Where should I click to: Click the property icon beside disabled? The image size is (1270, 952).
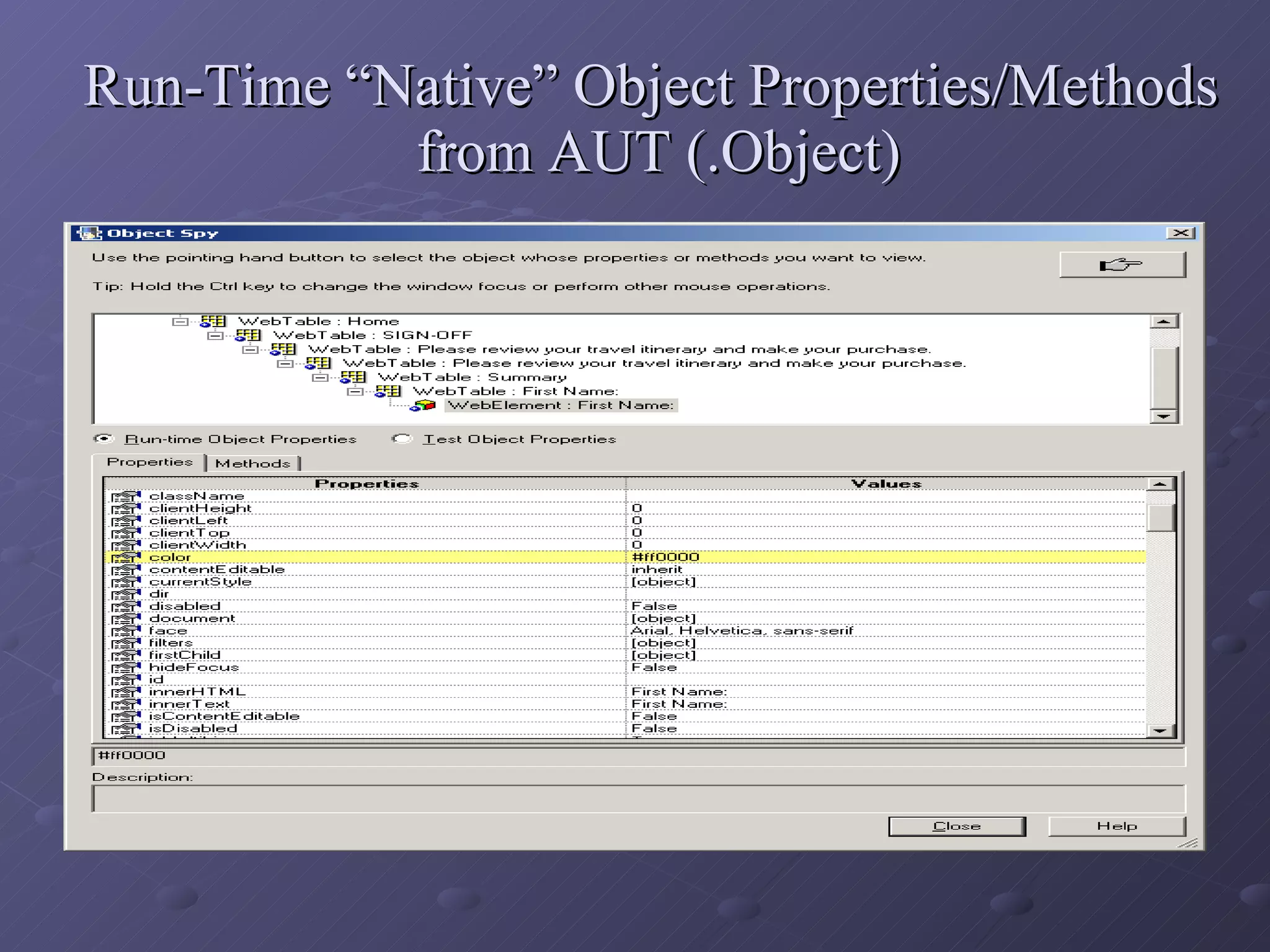(x=126, y=606)
